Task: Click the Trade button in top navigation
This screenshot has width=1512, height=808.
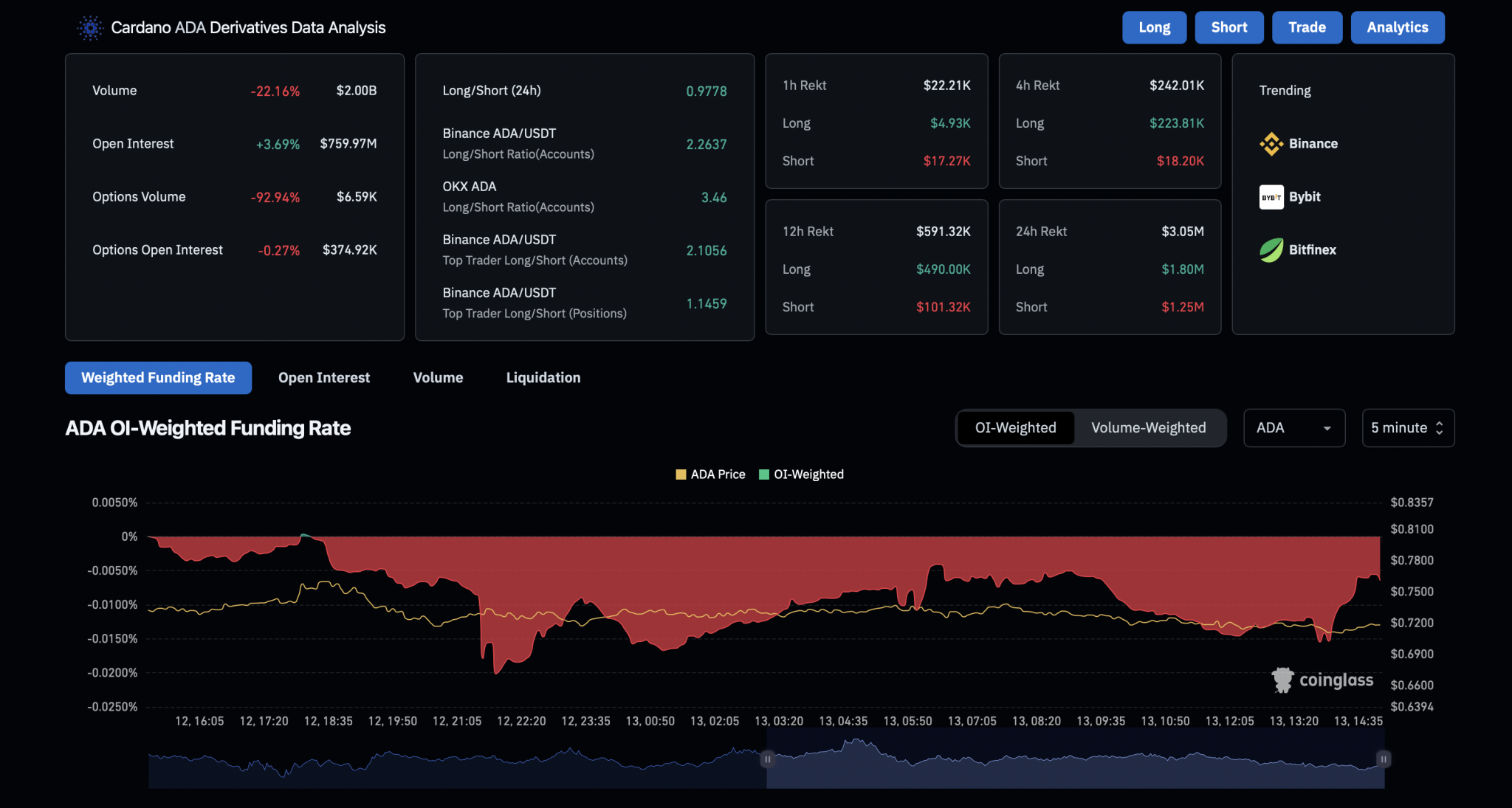Action: 1306,26
